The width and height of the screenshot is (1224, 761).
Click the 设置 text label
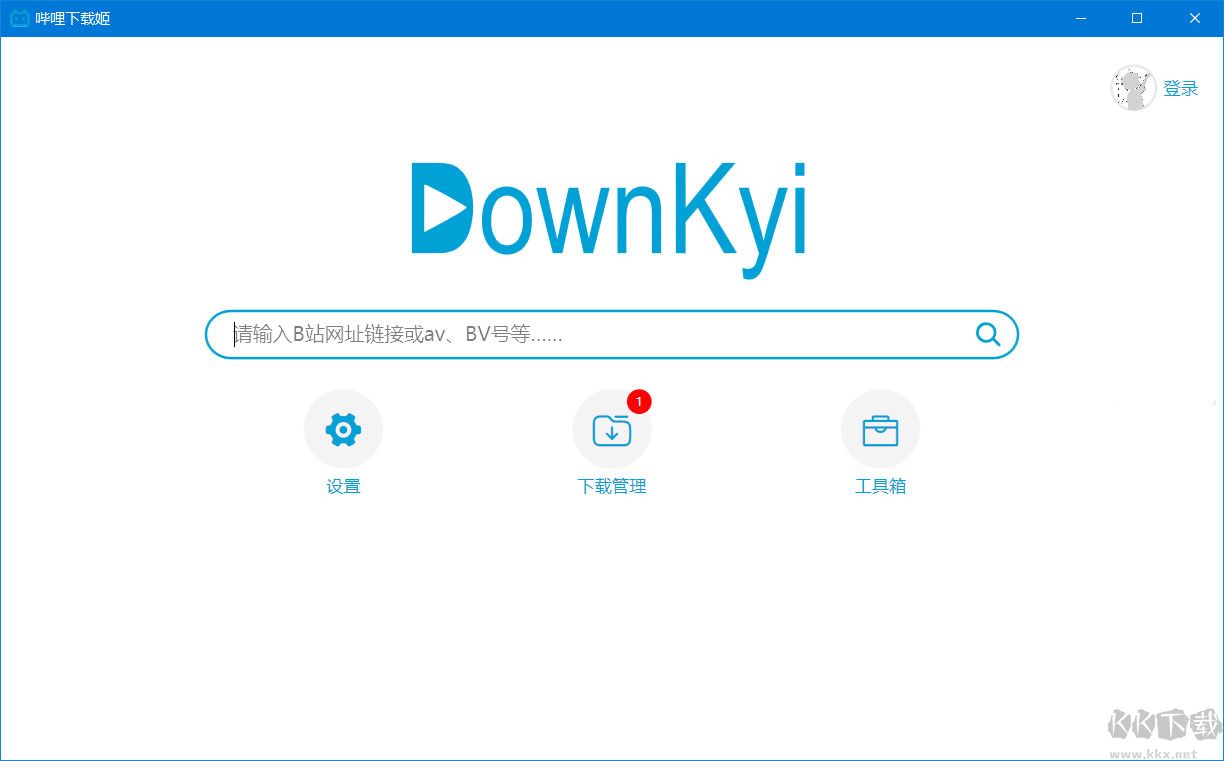tap(343, 487)
